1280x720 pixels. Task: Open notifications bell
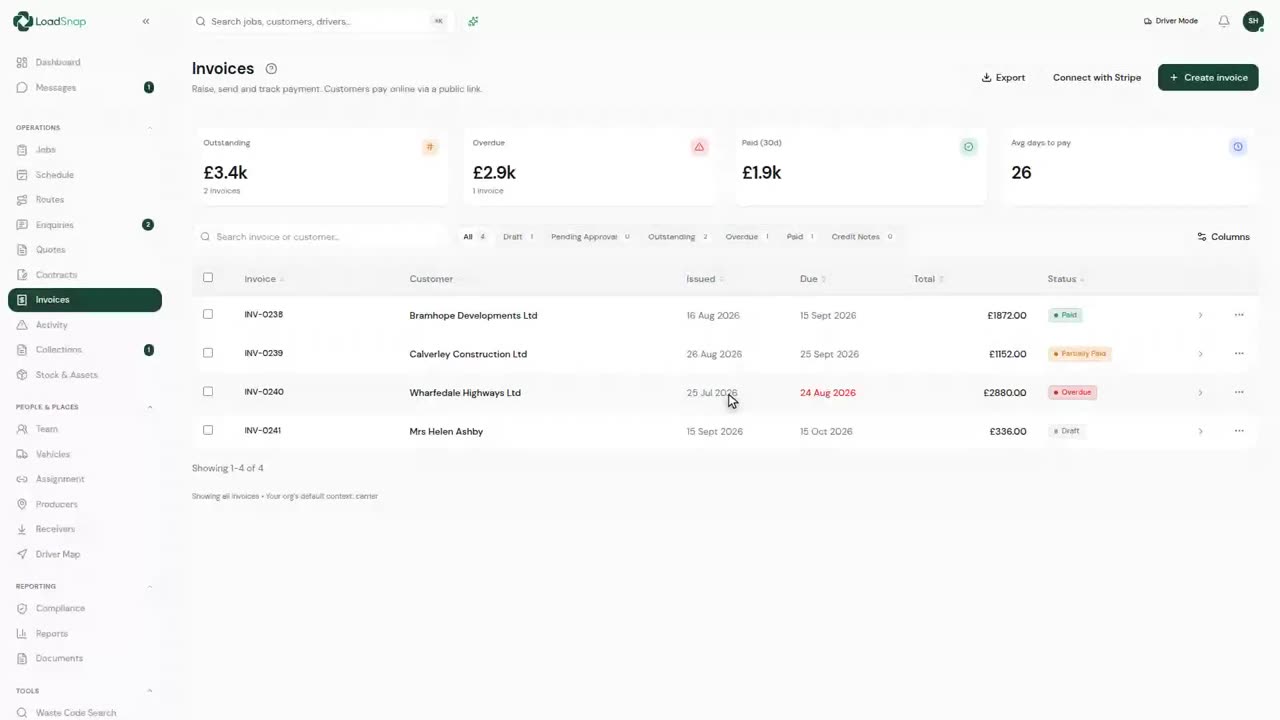1223,21
